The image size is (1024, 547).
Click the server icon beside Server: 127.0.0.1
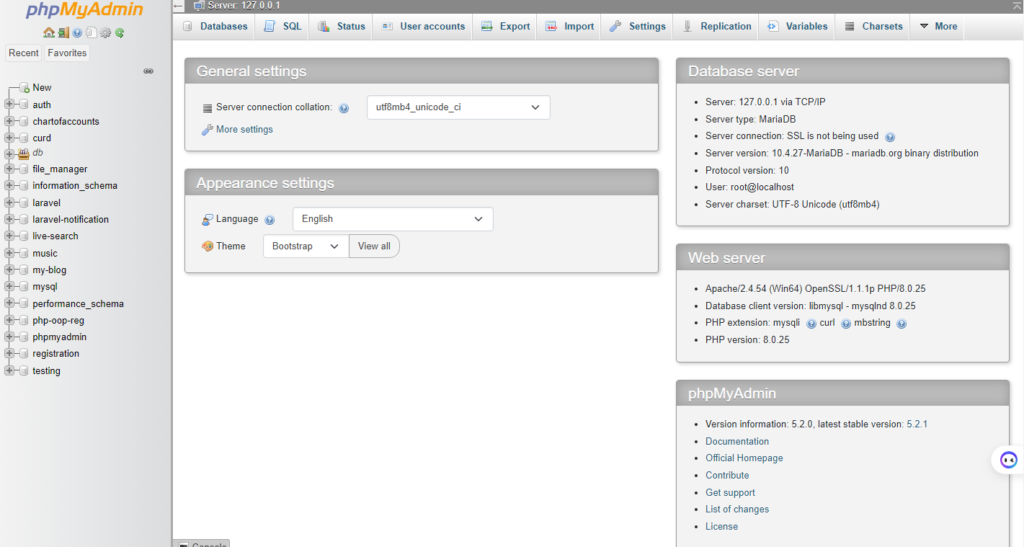click(199, 6)
